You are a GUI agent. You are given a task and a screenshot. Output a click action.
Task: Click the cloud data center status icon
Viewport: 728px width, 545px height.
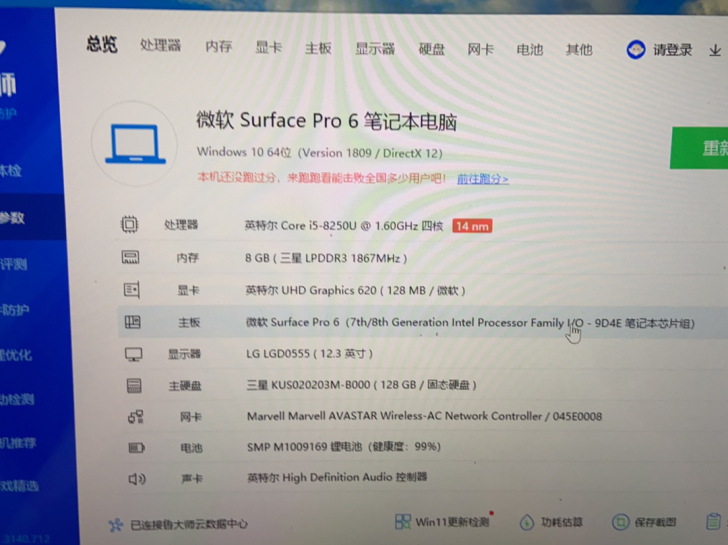pyautogui.click(x=116, y=525)
